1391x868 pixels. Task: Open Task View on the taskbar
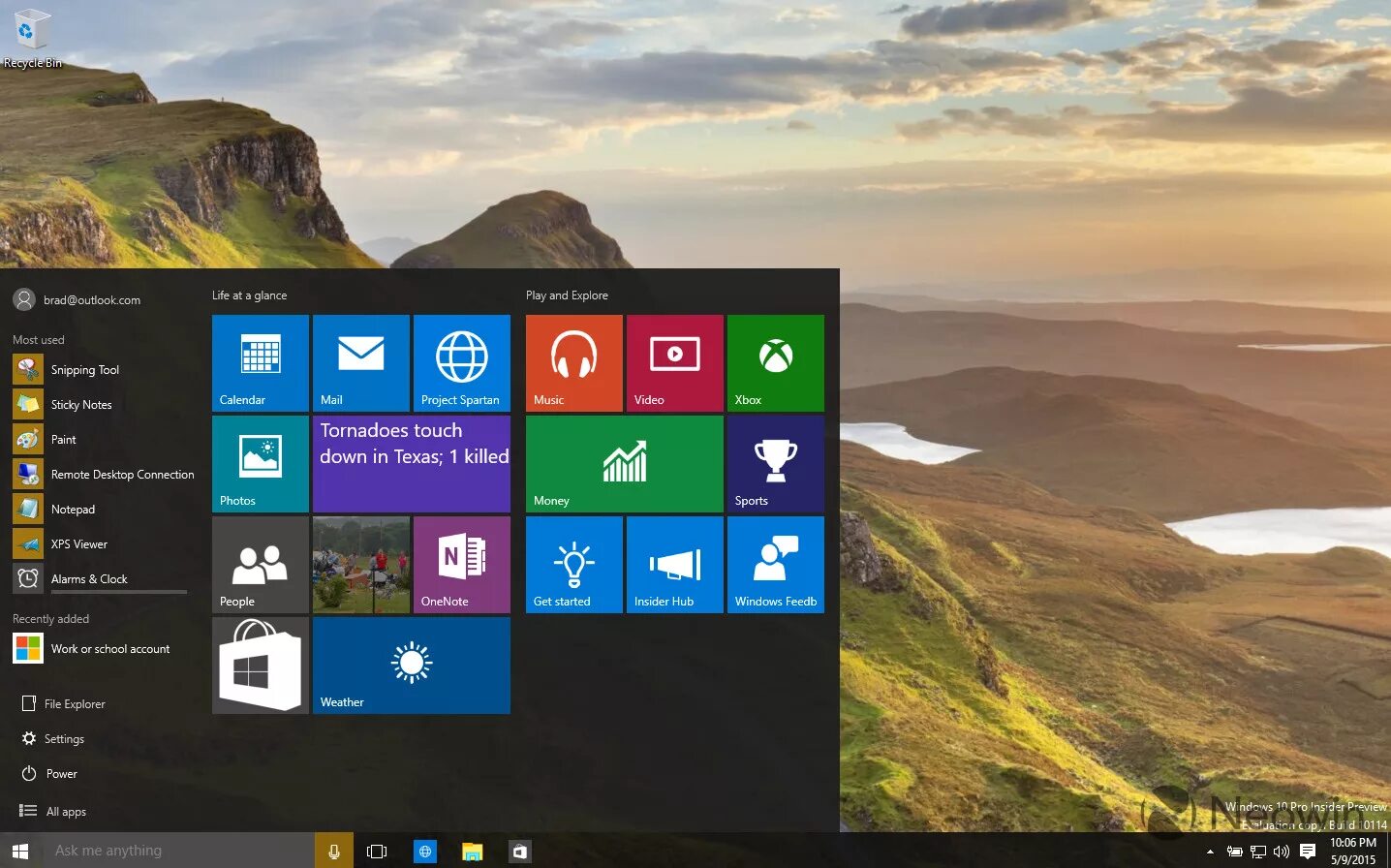377,850
